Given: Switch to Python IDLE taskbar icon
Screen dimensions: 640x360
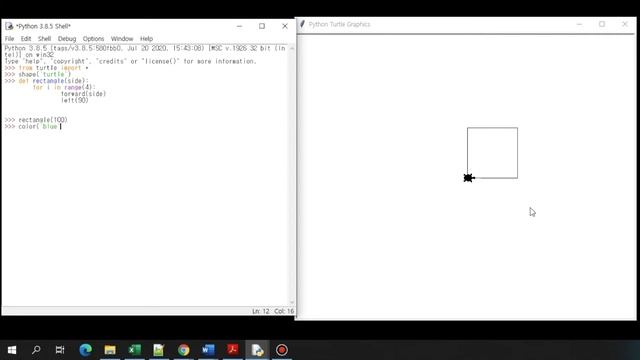Looking at the screenshot, I should tap(257, 350).
